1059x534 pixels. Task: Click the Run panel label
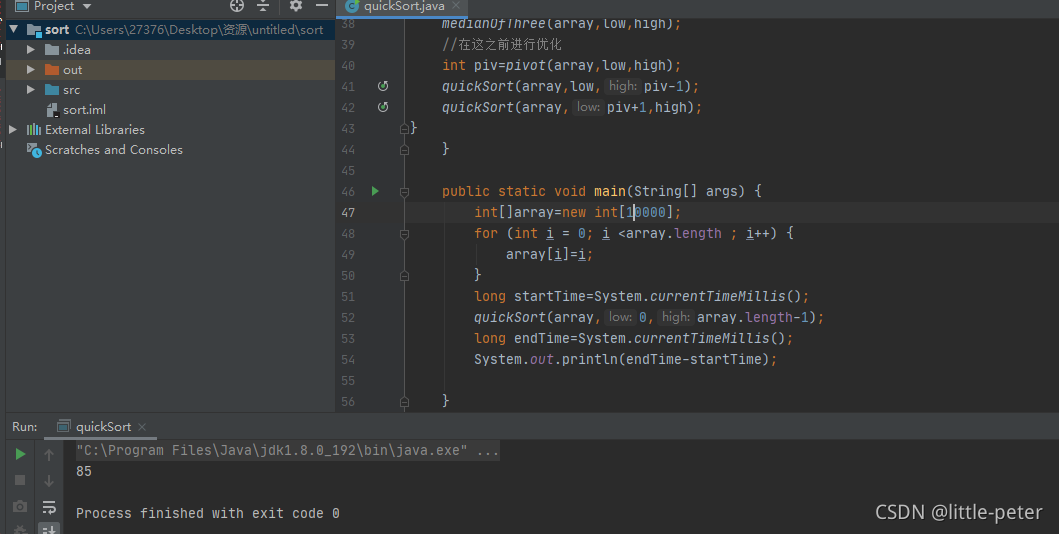click(x=25, y=427)
